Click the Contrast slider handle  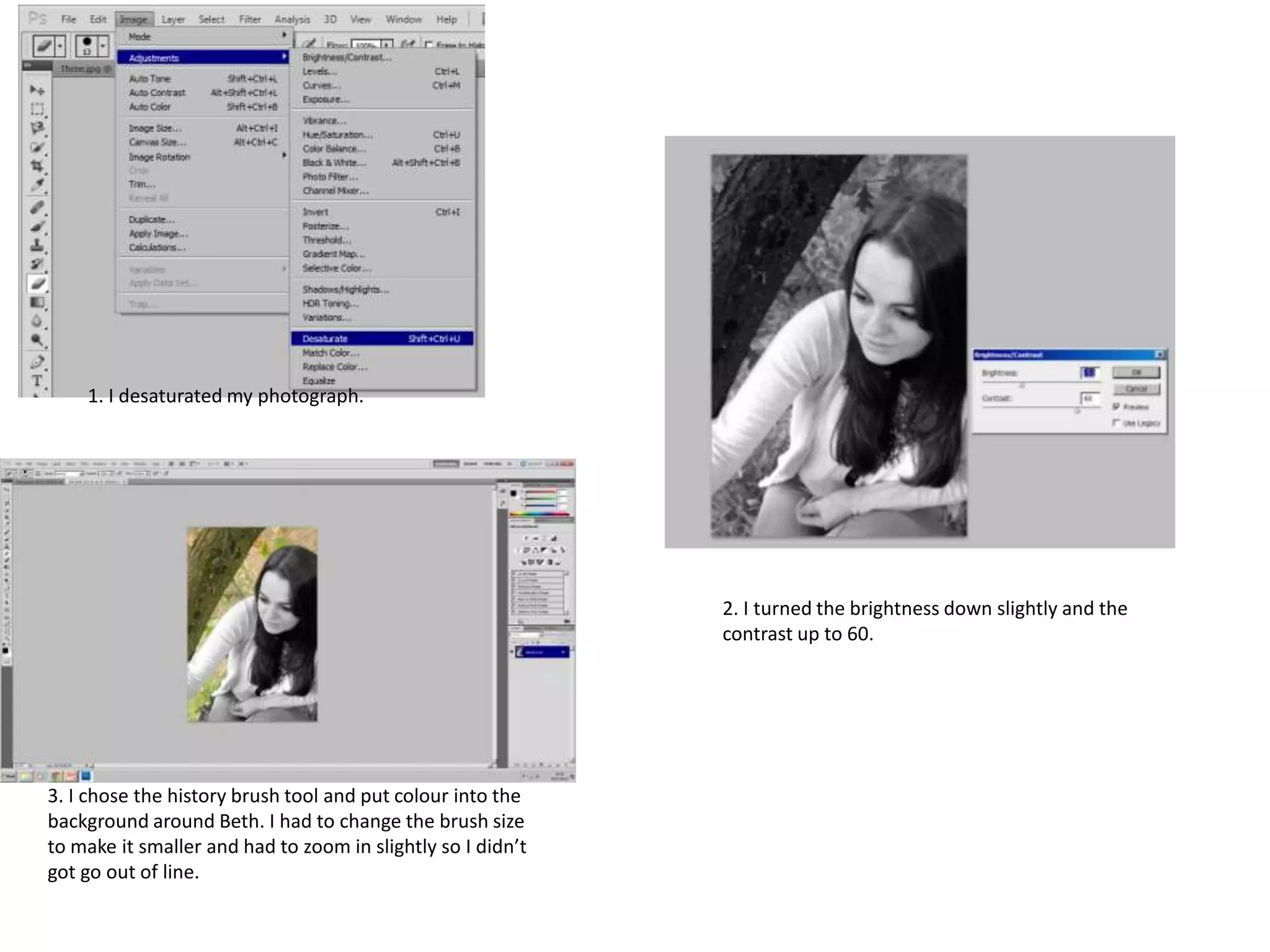pyautogui.click(x=1077, y=410)
